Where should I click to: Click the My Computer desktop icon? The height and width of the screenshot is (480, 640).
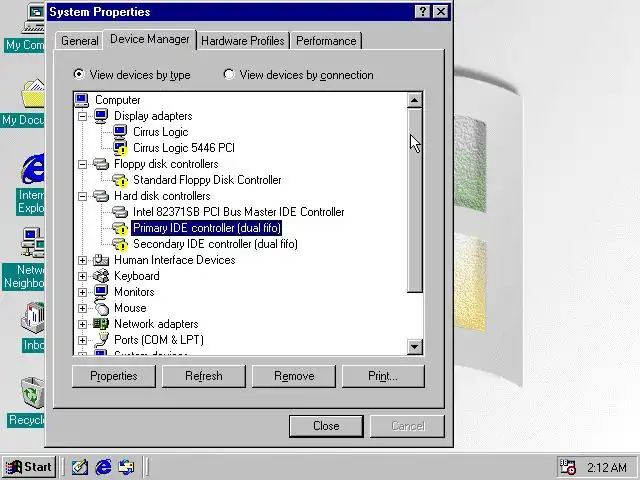pos(33,18)
